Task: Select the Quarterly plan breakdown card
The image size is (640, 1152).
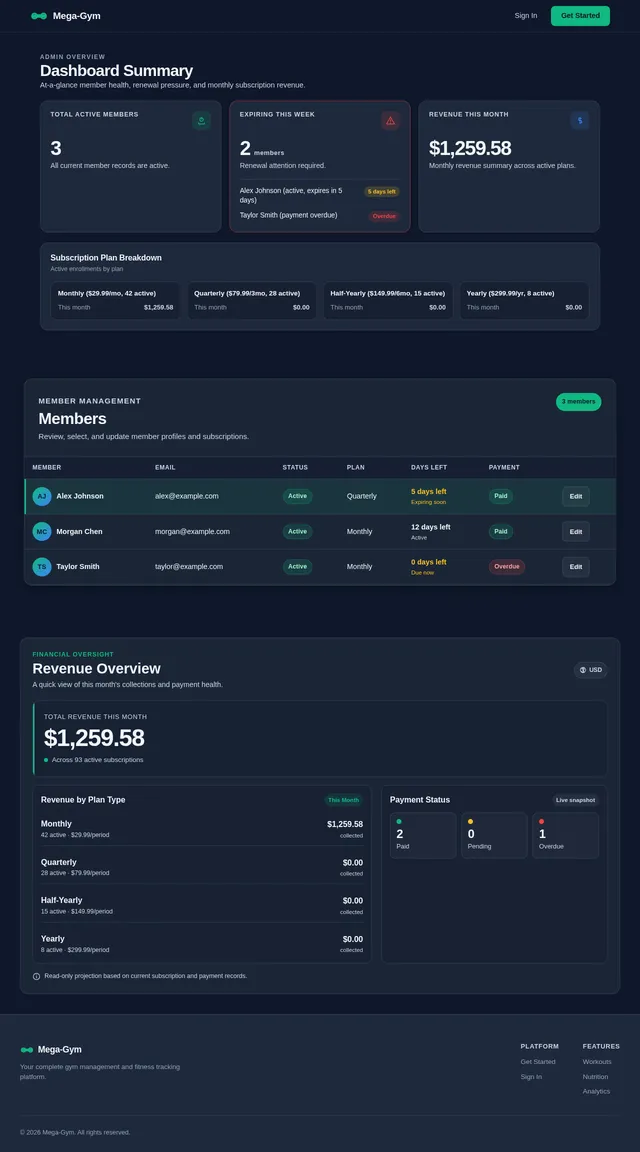Action: (x=252, y=300)
